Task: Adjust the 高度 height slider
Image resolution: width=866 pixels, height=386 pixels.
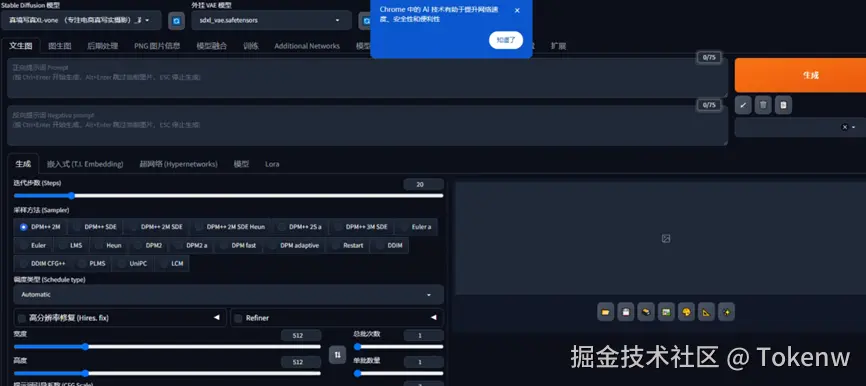Action: click(167, 373)
